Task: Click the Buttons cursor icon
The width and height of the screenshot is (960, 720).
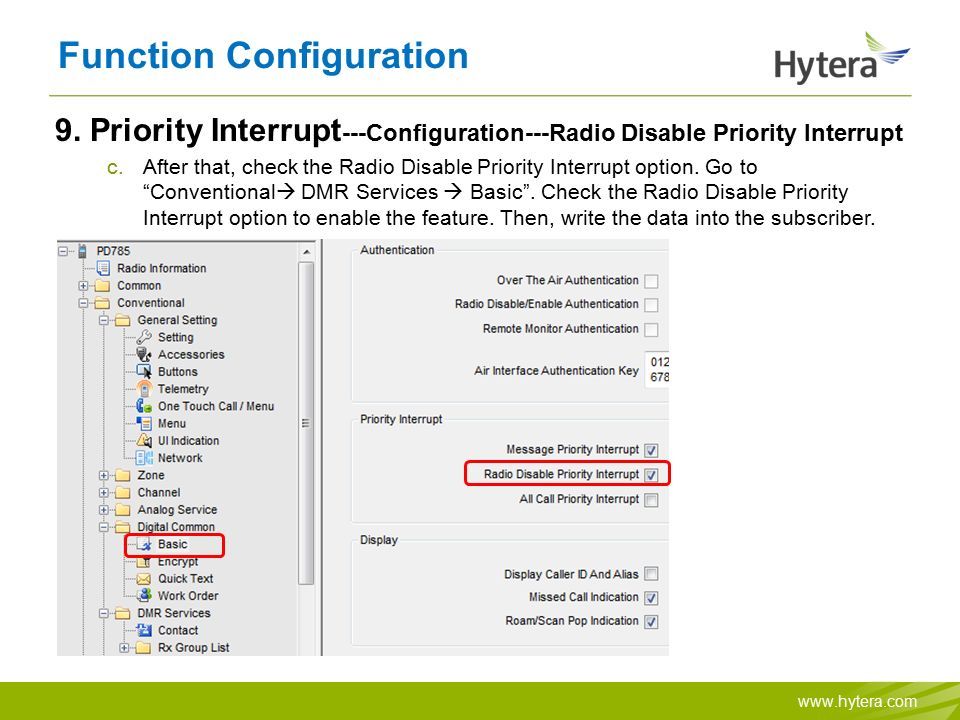Action: 144,372
